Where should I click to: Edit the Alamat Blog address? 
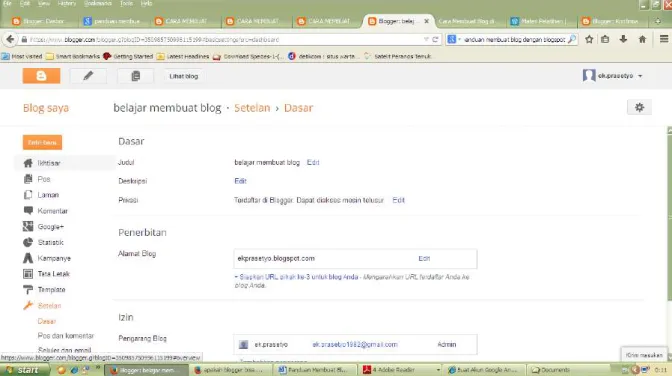pos(424,259)
